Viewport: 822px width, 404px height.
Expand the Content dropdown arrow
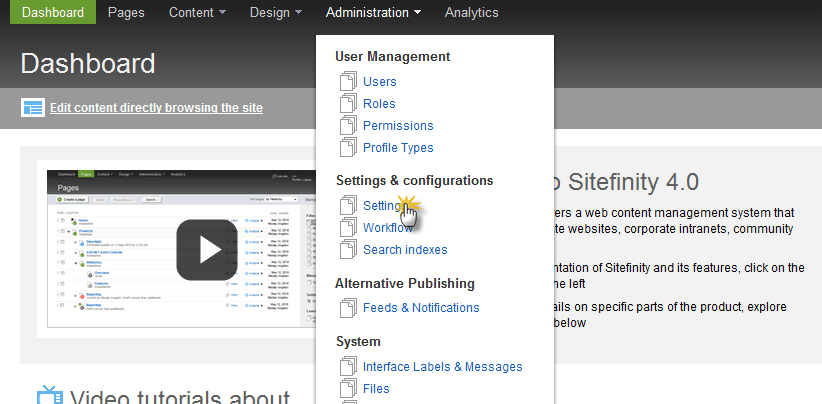coord(222,13)
